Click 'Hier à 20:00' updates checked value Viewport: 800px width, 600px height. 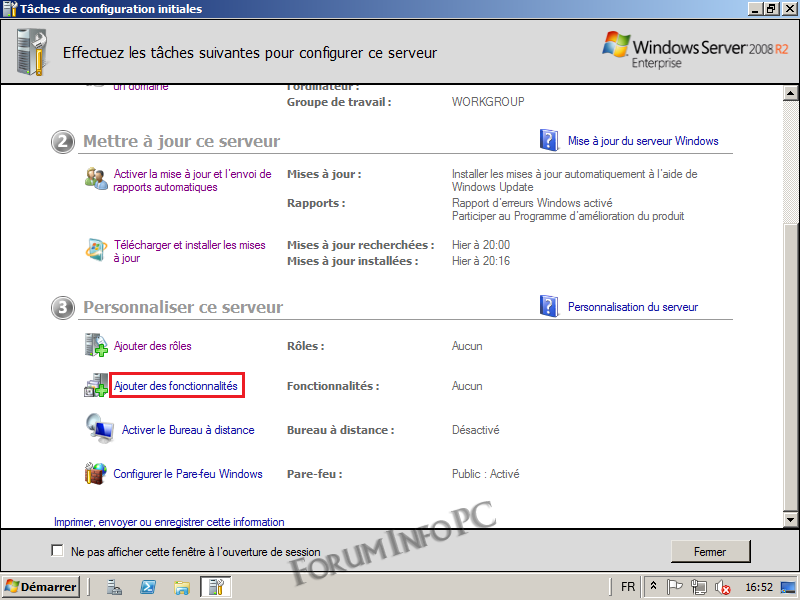click(481, 245)
